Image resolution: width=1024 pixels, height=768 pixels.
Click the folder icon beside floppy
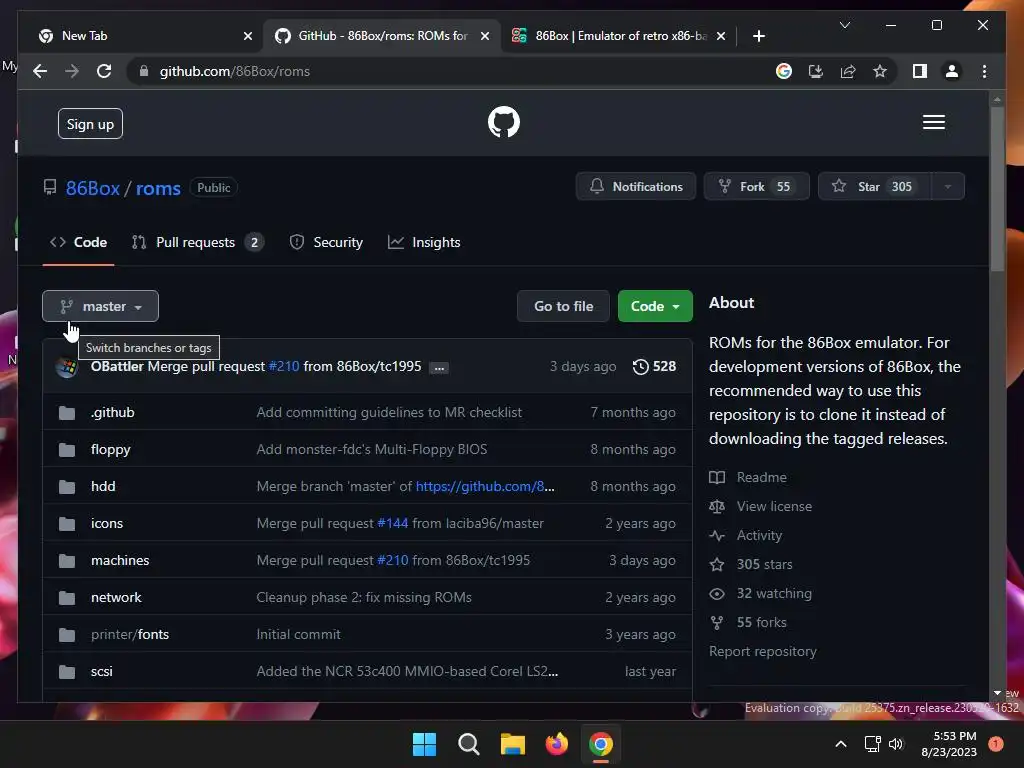(x=67, y=449)
